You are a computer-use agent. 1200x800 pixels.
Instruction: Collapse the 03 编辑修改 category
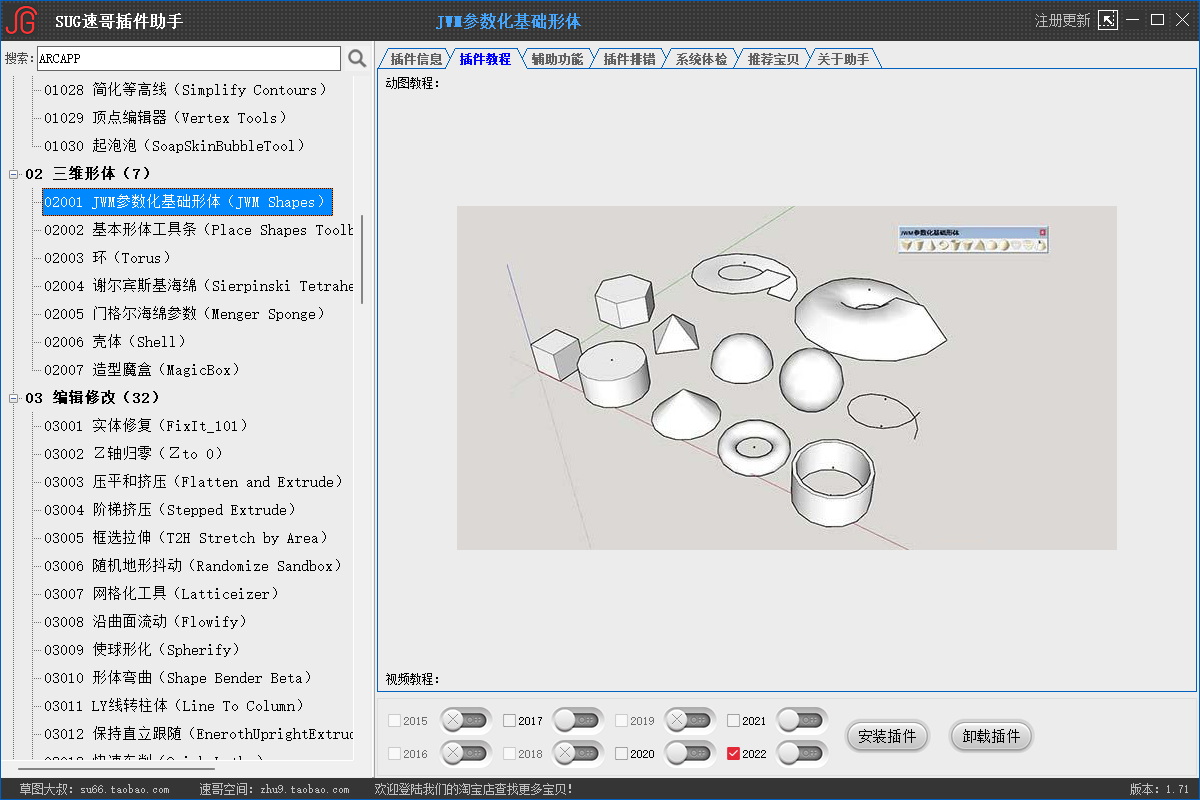tap(14, 398)
